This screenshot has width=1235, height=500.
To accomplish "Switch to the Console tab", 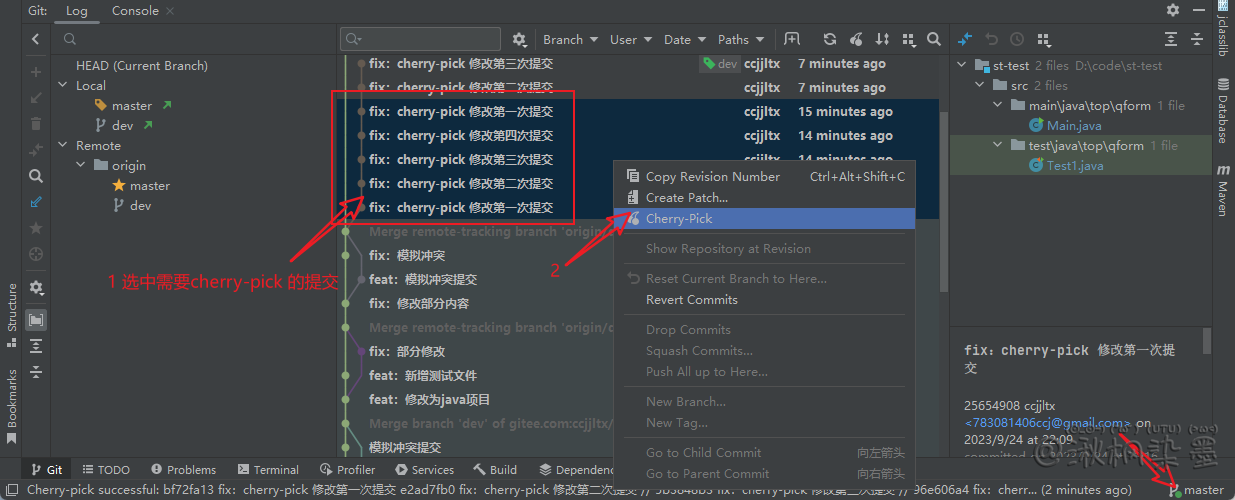I will tap(135, 11).
